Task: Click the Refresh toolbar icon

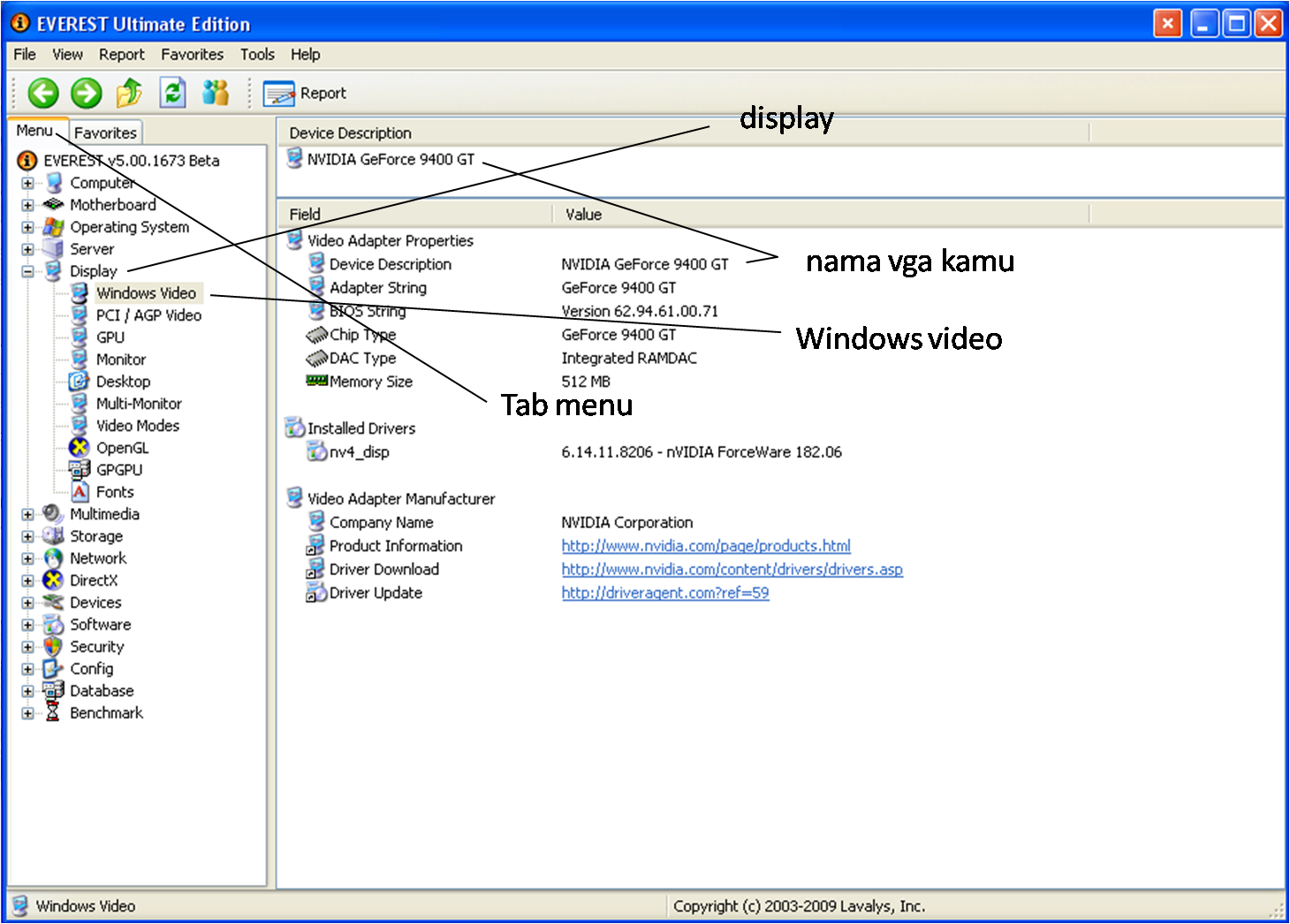Action: pyautogui.click(x=172, y=92)
